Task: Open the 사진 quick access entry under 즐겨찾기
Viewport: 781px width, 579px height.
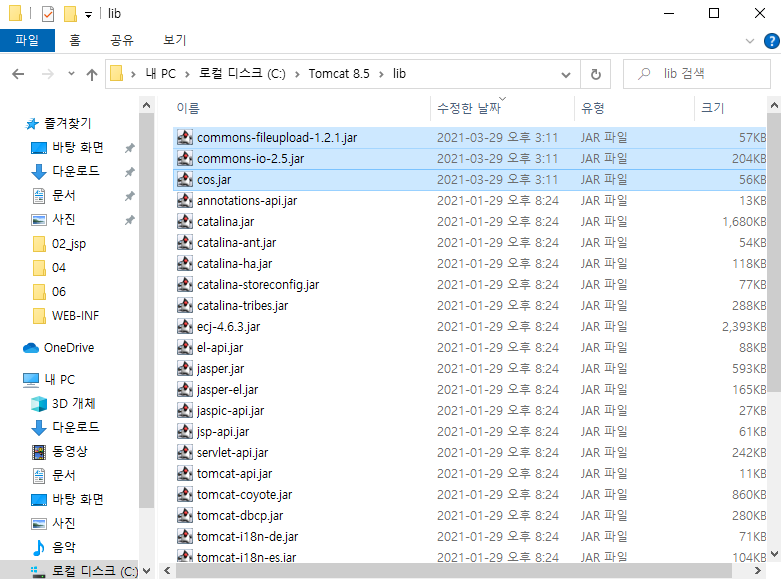Action: click(64, 219)
